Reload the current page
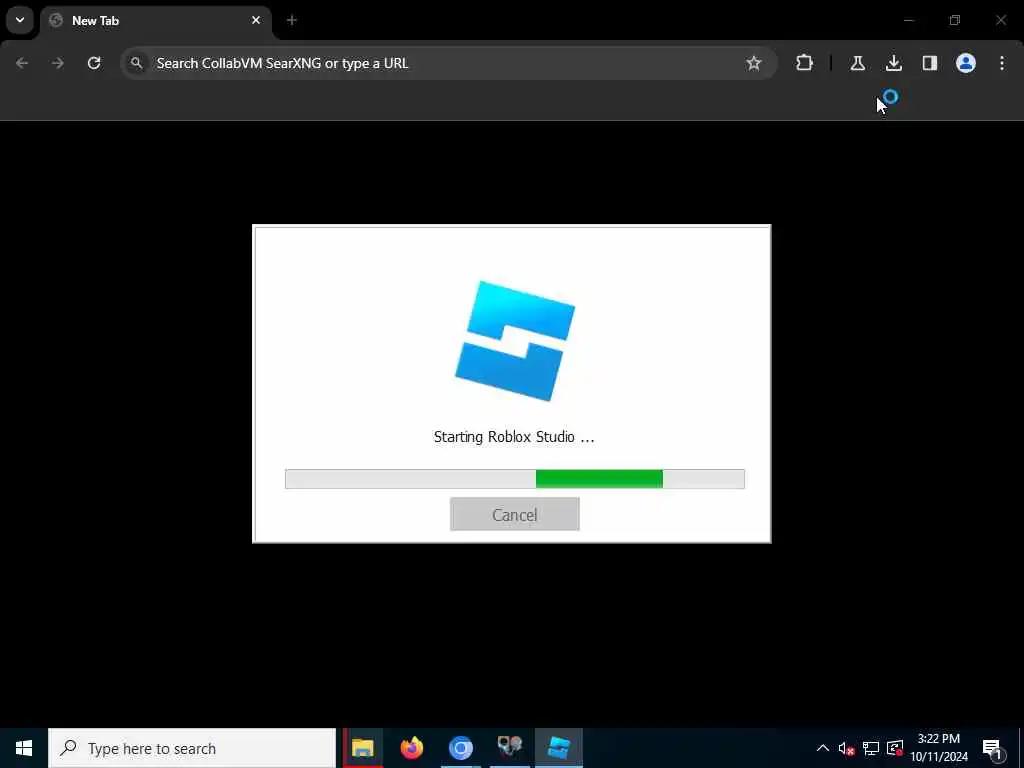1024x768 pixels. coord(94,63)
